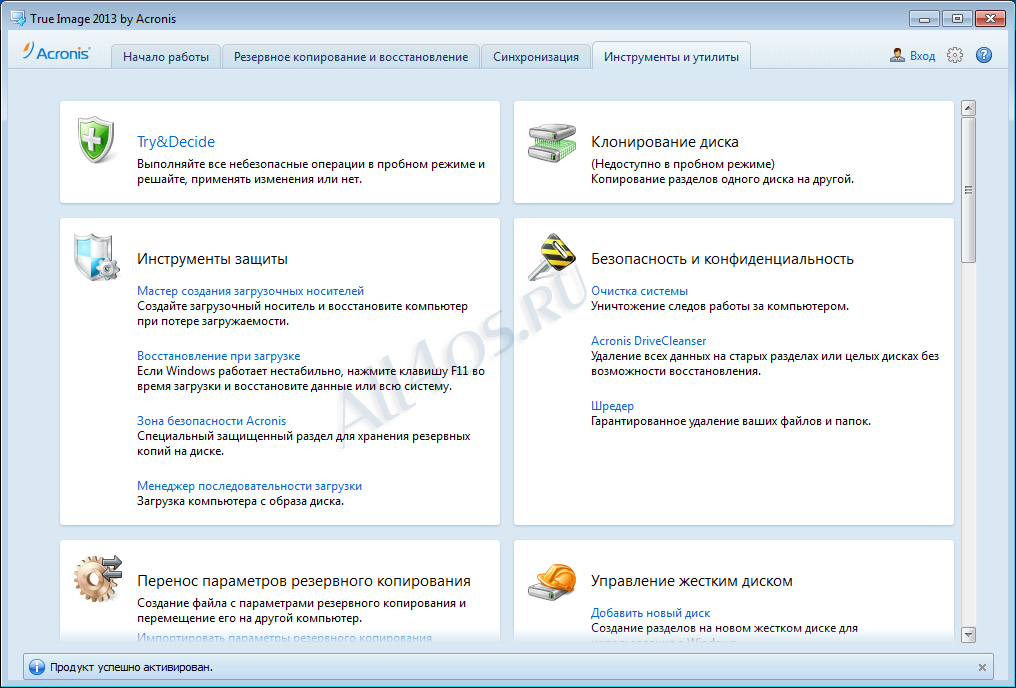
Task: Dismiss the activation notification bar
Action: click(x=982, y=667)
